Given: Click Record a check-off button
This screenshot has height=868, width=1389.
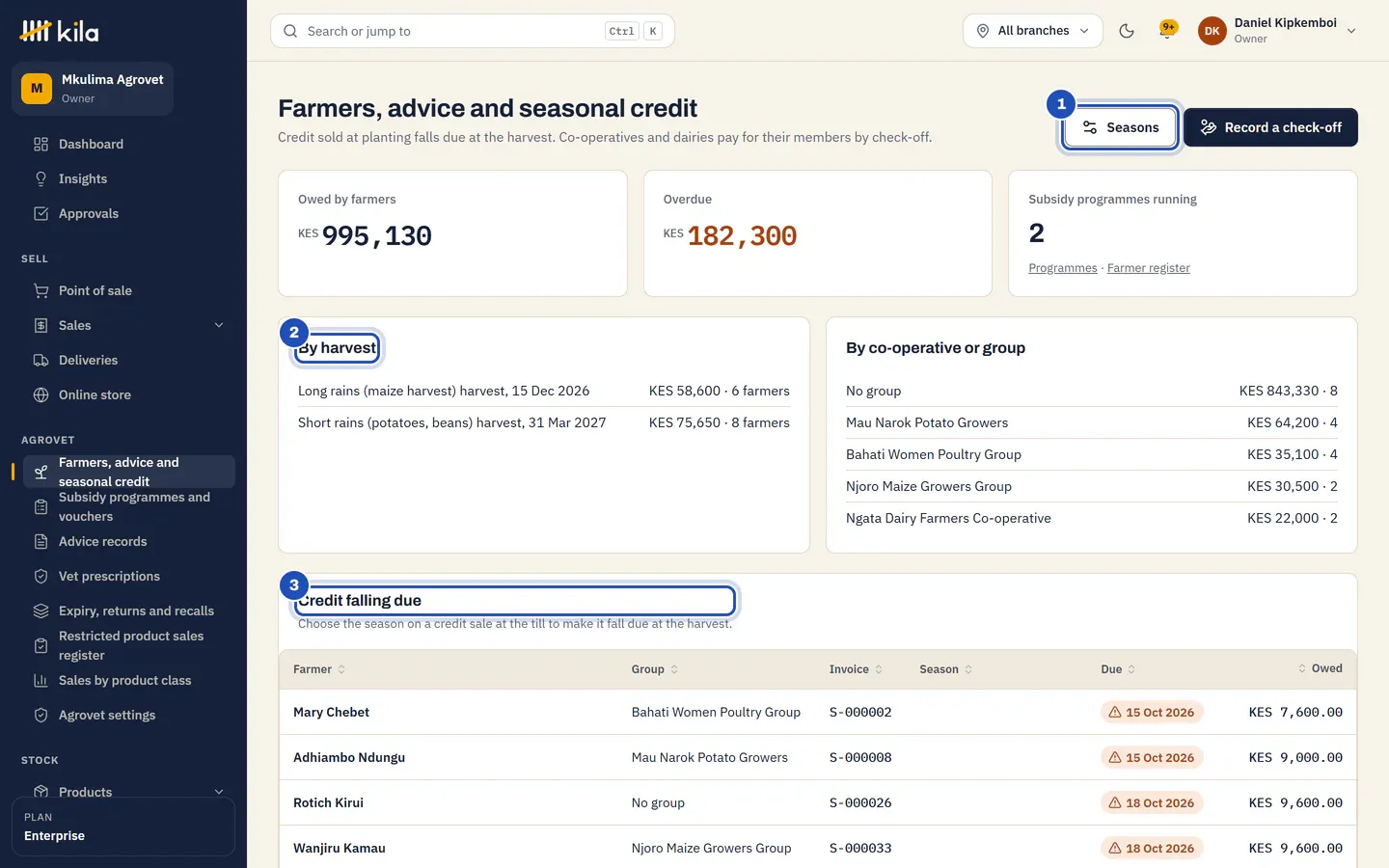Looking at the screenshot, I should tap(1270, 127).
